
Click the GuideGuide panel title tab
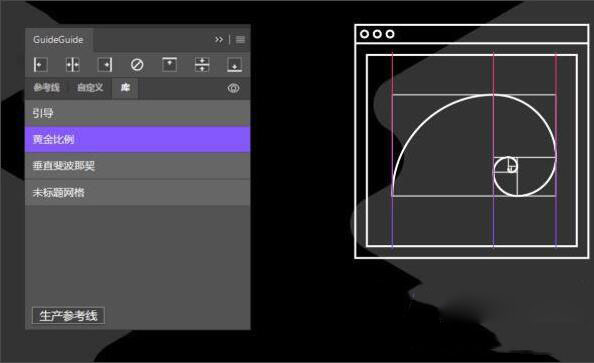pos(58,39)
